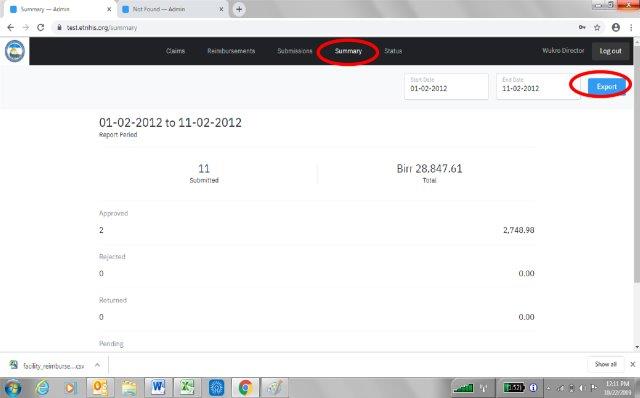
Task: Open Microsoft Excel from taskbar
Action: (x=187, y=387)
